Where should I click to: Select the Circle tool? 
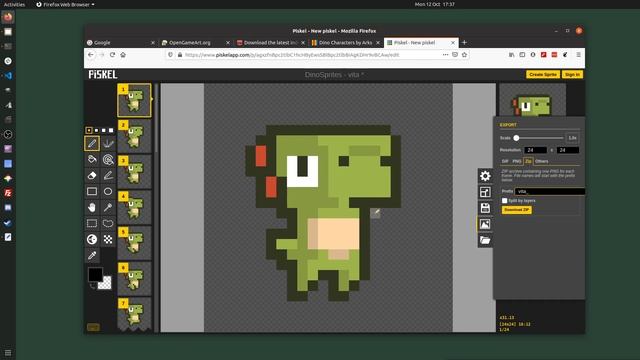pyautogui.click(x=108, y=191)
